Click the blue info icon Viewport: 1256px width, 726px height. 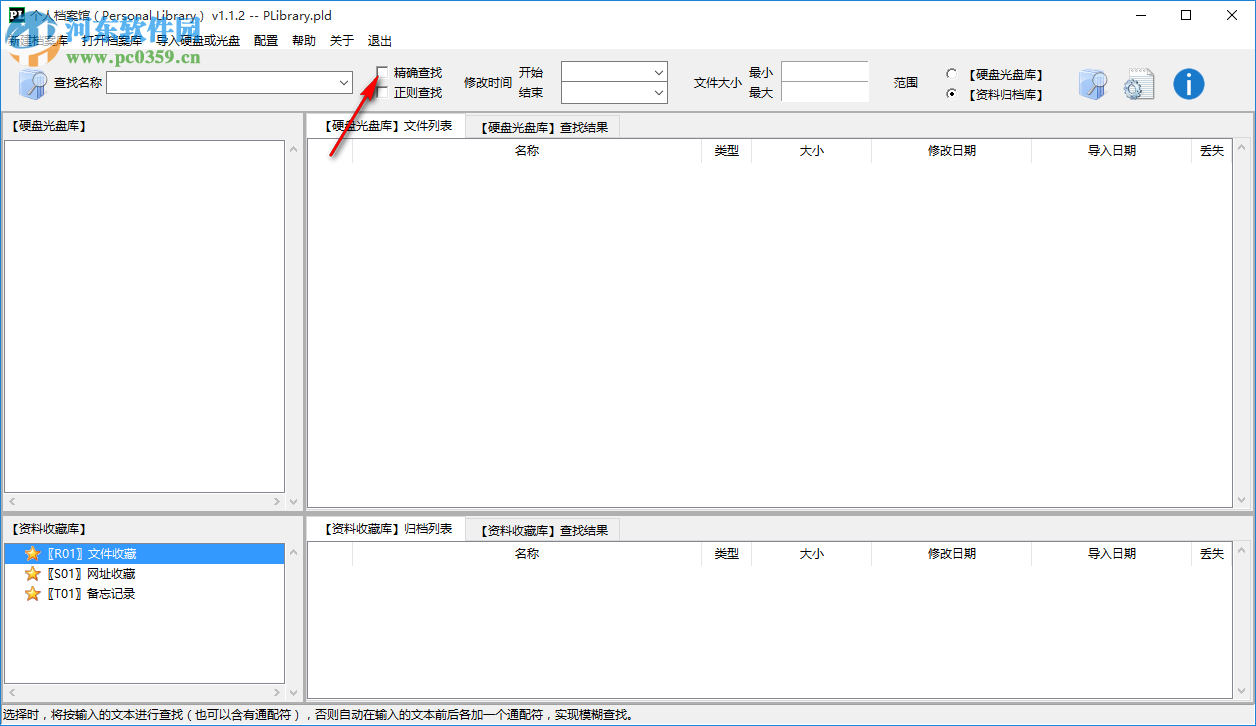(1189, 84)
